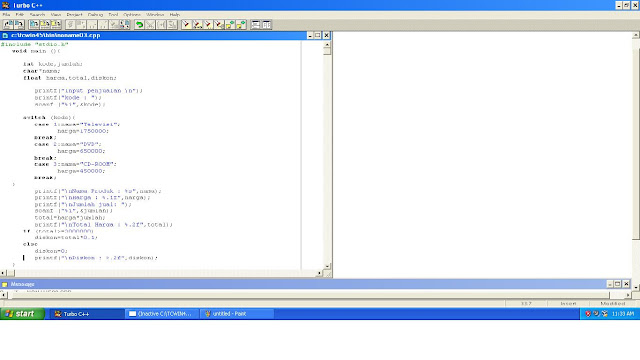640x360 pixels.
Task: Click right arrow of code editor horizontal scrollbar
Action: (320, 273)
